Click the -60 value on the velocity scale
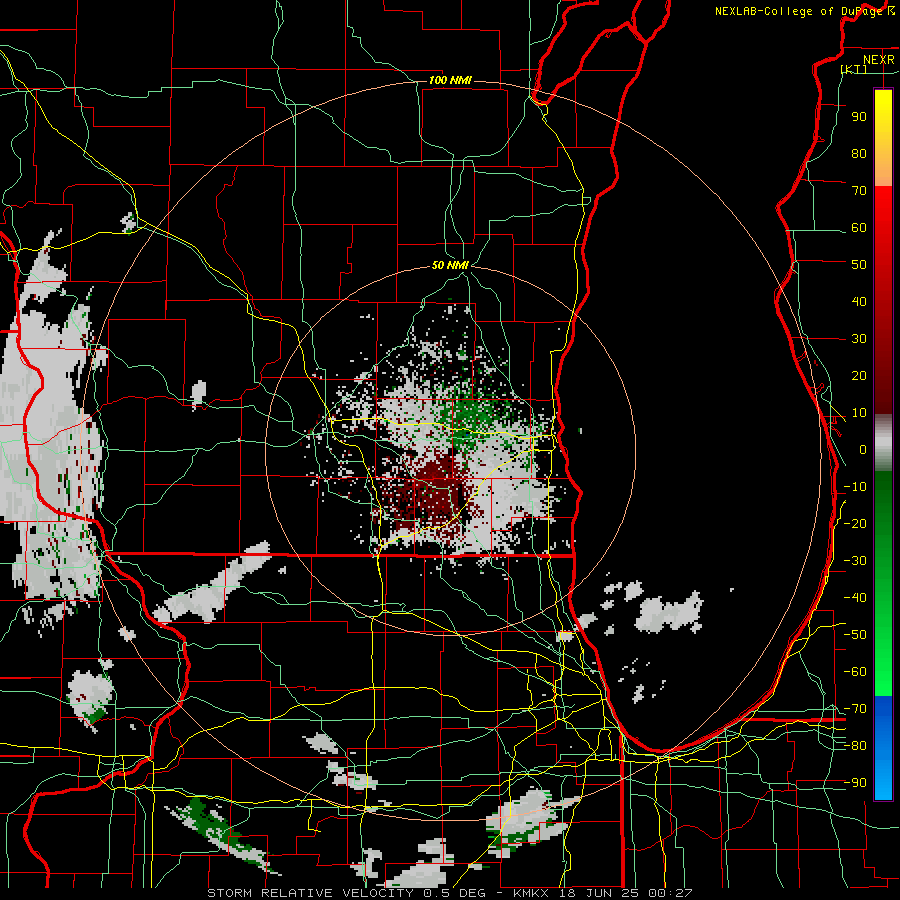Viewport: 900px width, 900px height. tap(855, 672)
